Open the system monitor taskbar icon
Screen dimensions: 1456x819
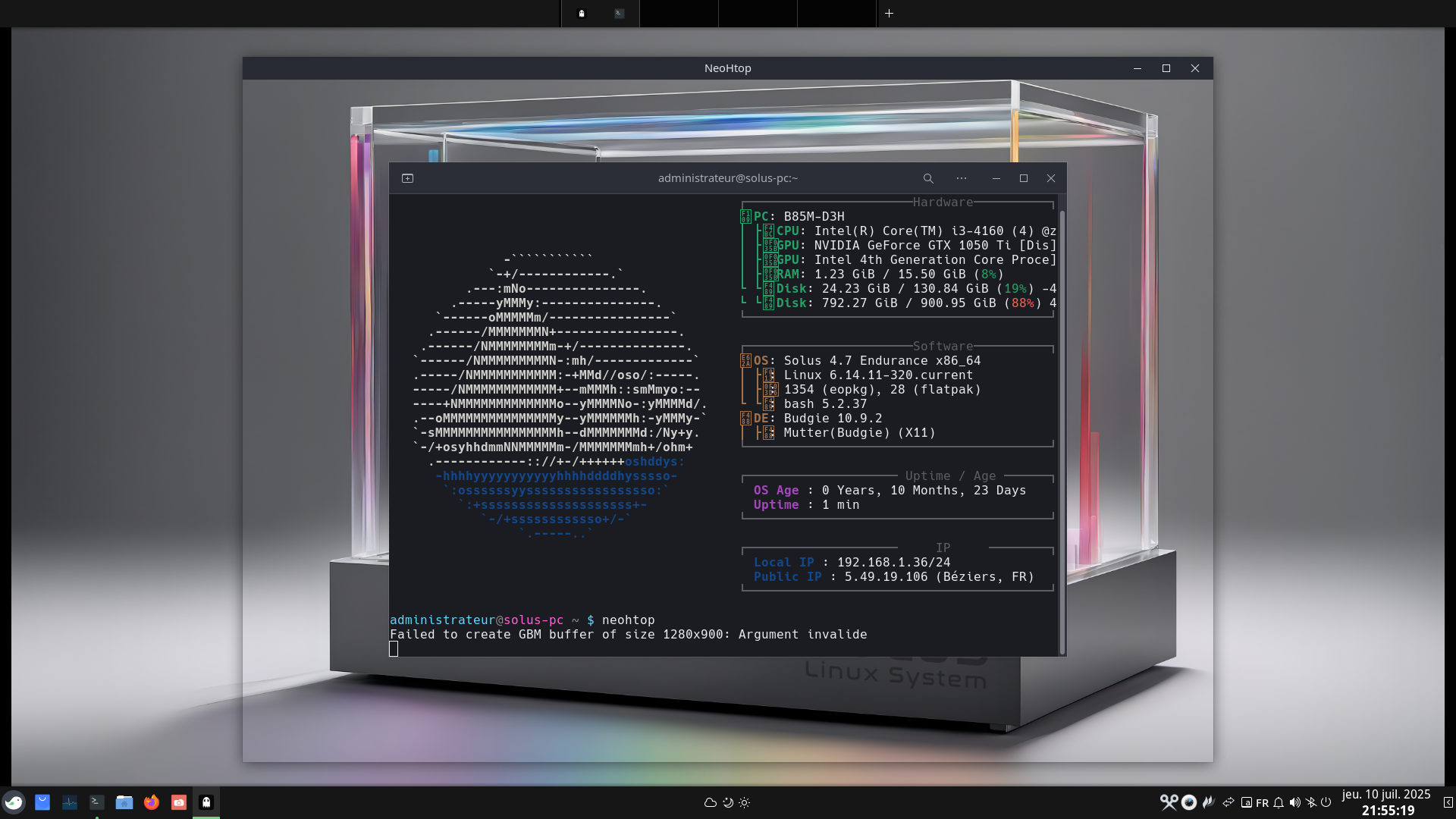point(70,802)
